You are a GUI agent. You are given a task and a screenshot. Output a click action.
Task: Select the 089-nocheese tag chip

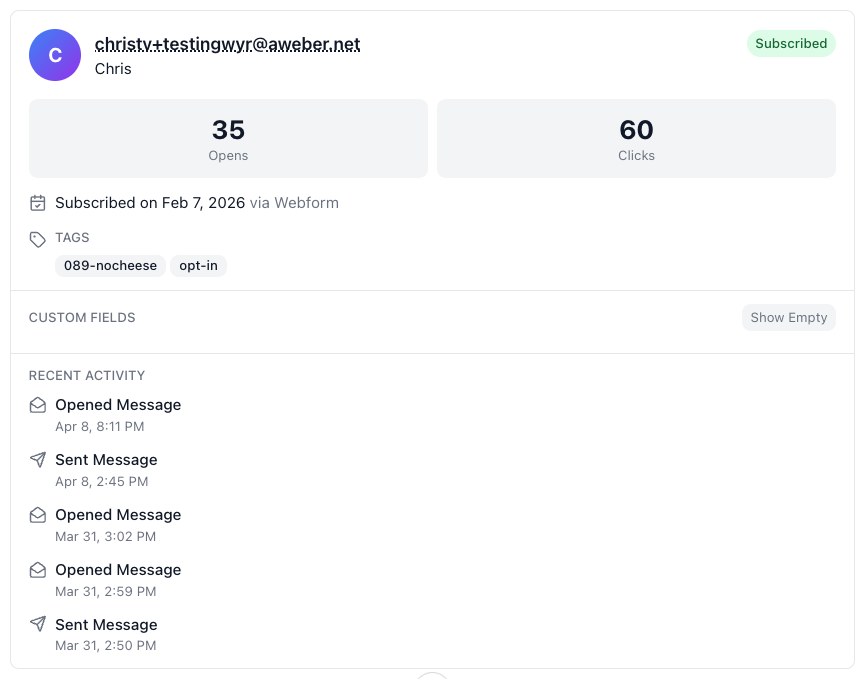(x=110, y=265)
